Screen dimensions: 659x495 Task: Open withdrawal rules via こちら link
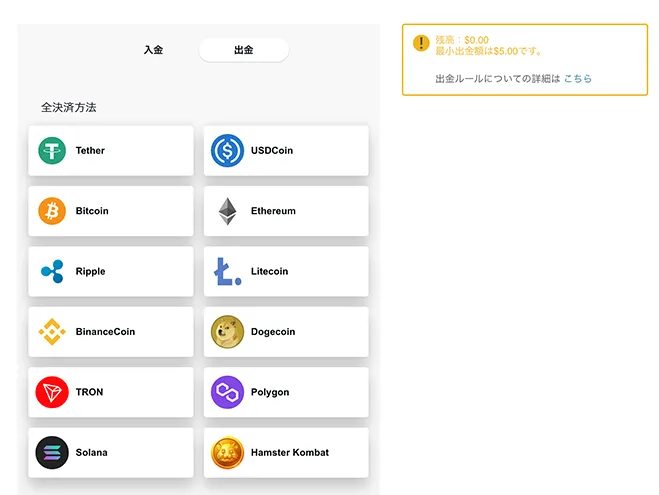coord(578,79)
